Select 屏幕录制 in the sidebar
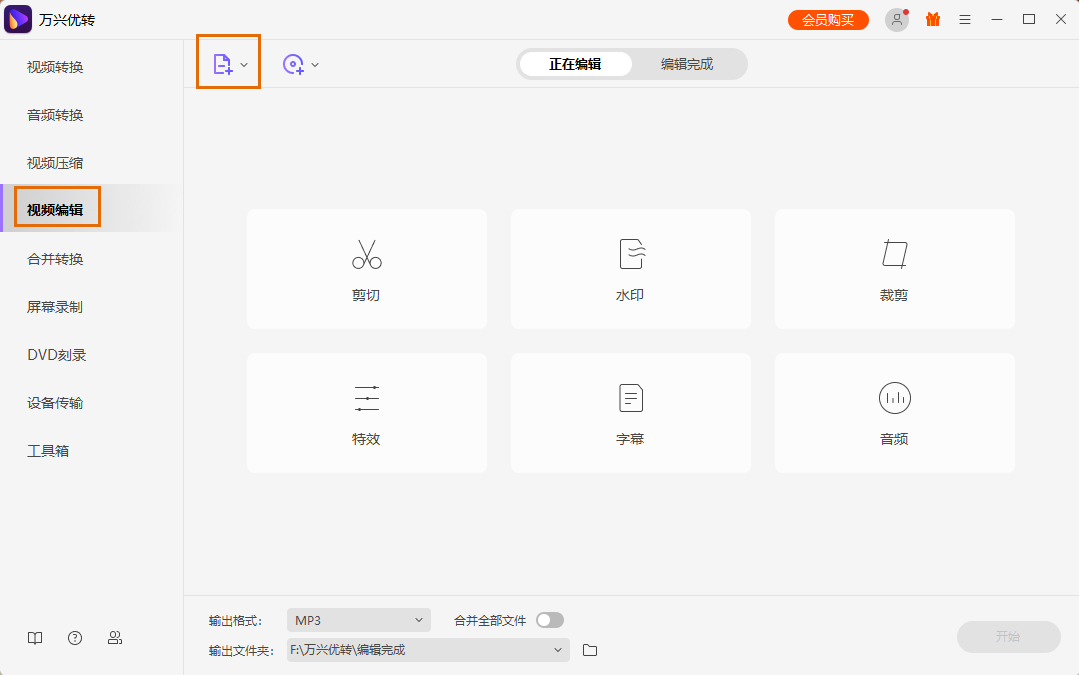The image size is (1079, 675). click(x=57, y=307)
